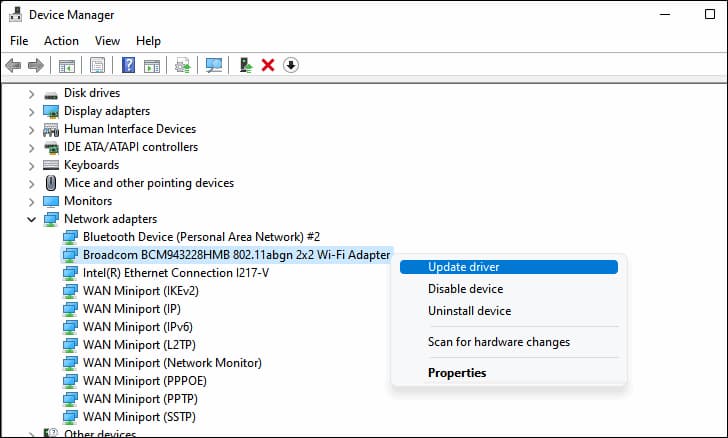Click the Scan for hardware changes monitor icon
The width and height of the screenshot is (728, 438).
click(x=213, y=65)
